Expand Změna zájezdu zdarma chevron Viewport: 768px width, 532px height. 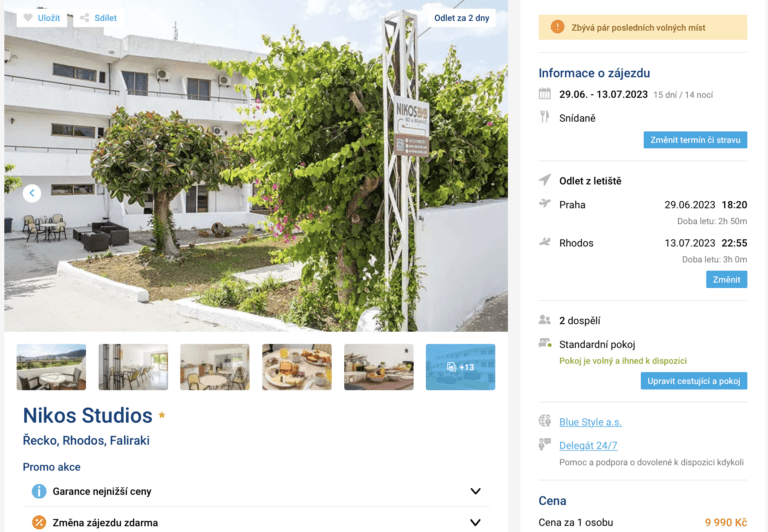tap(475, 522)
